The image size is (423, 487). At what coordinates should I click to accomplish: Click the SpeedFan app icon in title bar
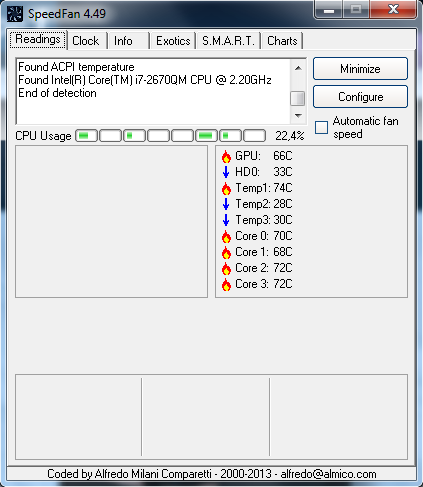pyautogui.click(x=15, y=14)
